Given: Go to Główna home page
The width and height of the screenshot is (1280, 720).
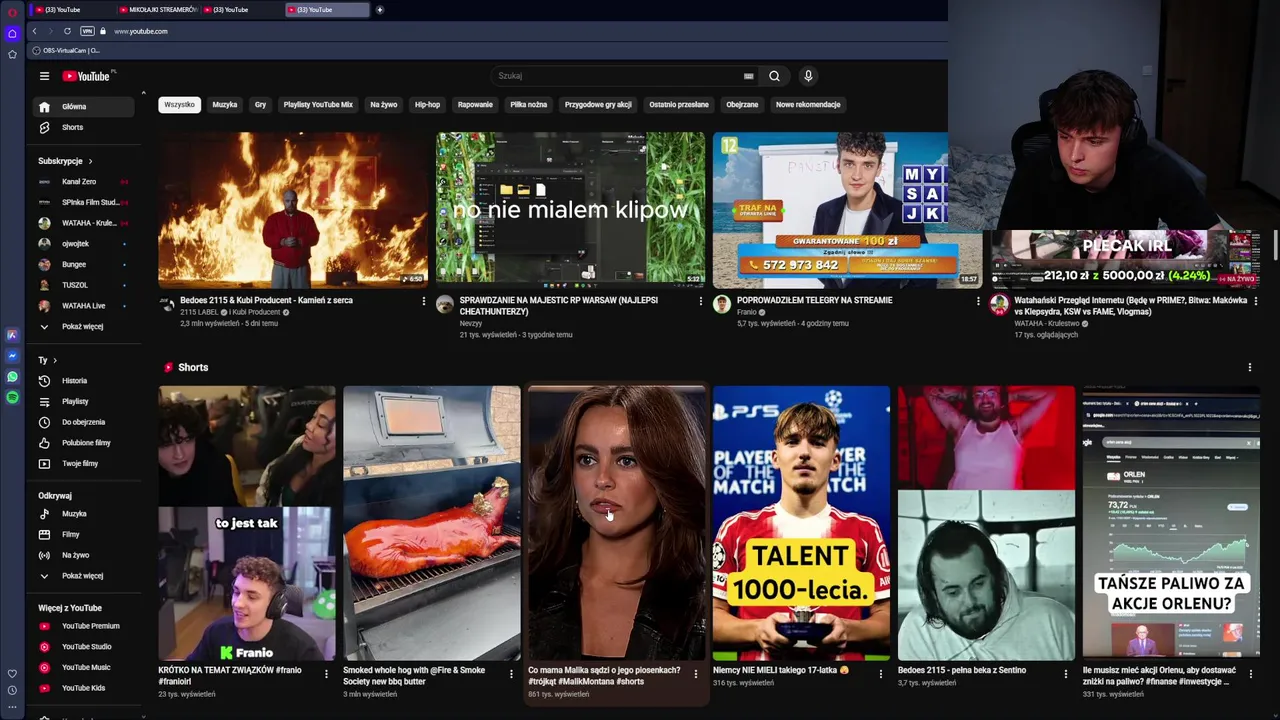Looking at the screenshot, I should coord(82,106).
